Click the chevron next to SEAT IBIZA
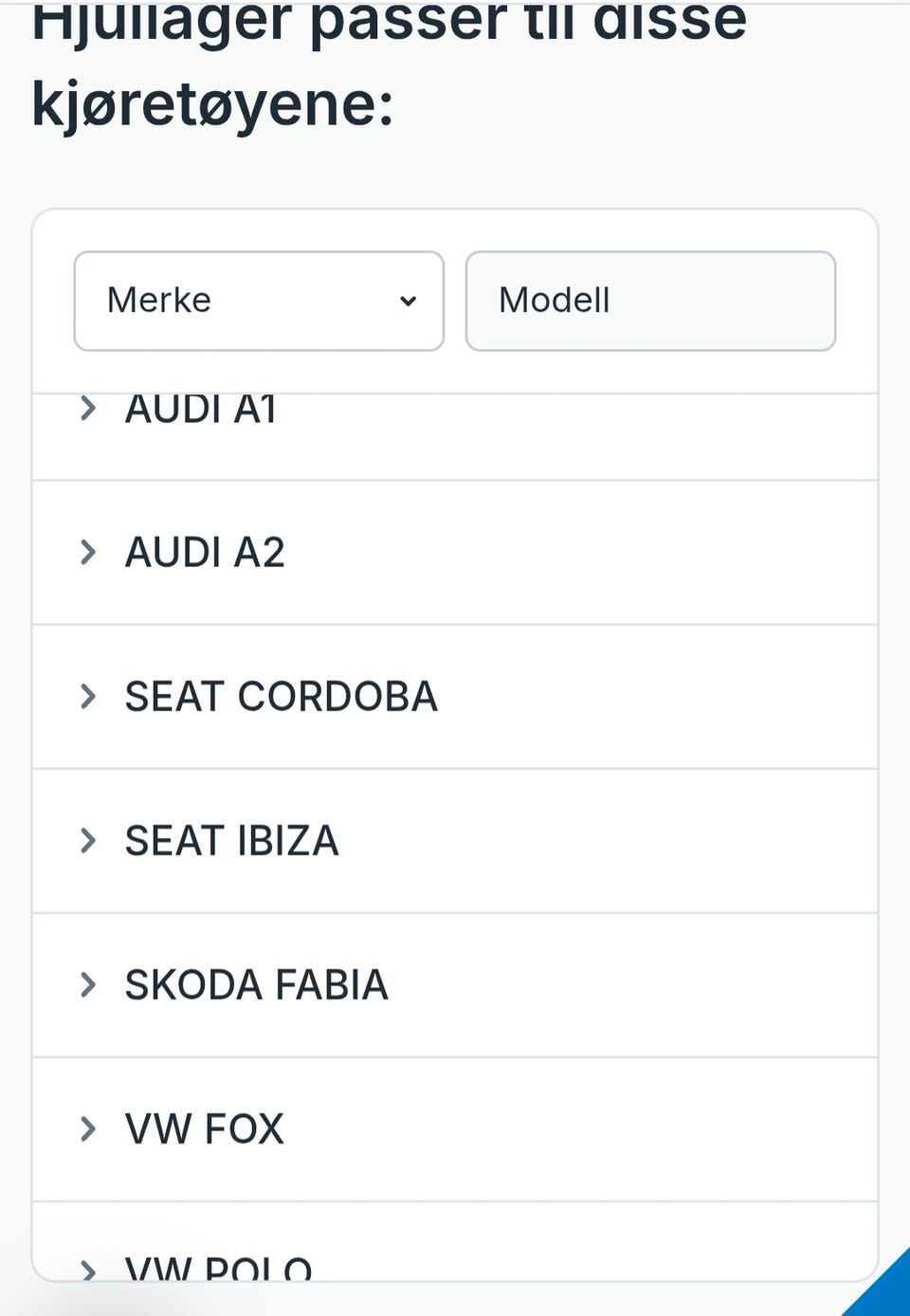The height and width of the screenshot is (1316, 910). pos(88,840)
